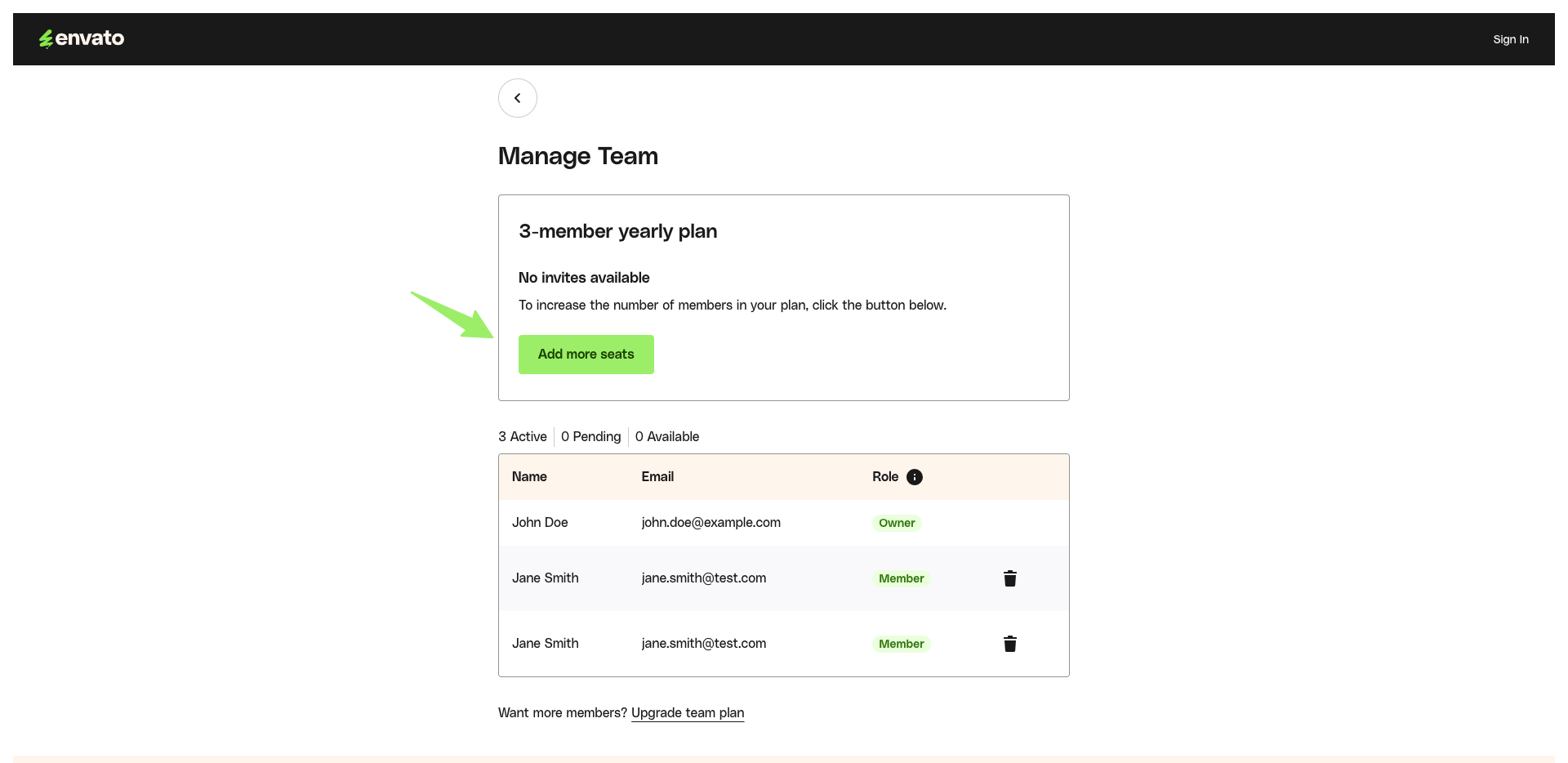This screenshot has width=1568, height=763.
Task: Click the Owner role badge
Action: coord(897,523)
